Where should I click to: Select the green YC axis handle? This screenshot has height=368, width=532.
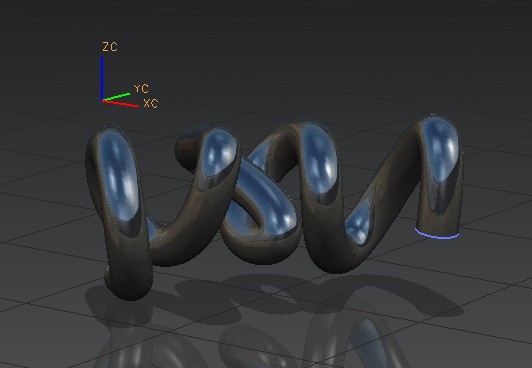(x=117, y=96)
